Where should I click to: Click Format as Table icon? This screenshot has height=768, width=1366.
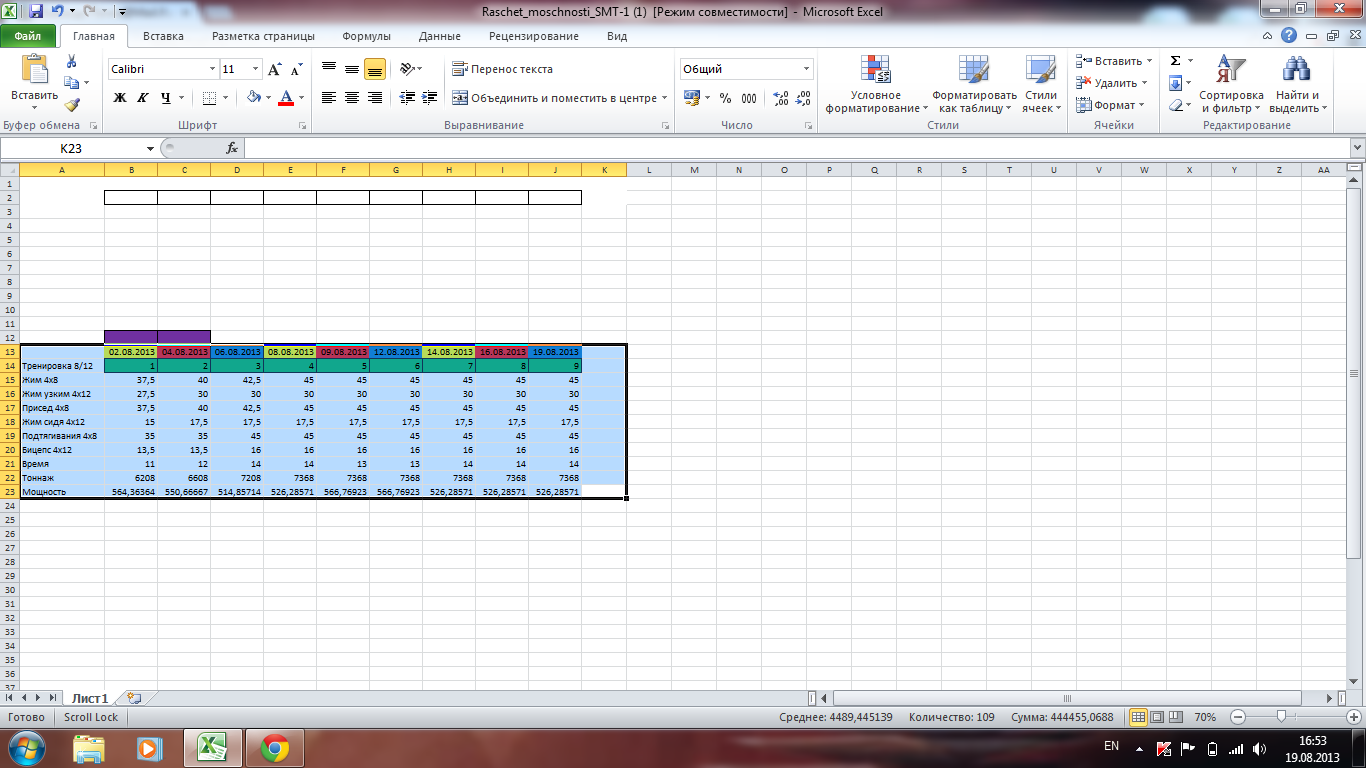(974, 86)
